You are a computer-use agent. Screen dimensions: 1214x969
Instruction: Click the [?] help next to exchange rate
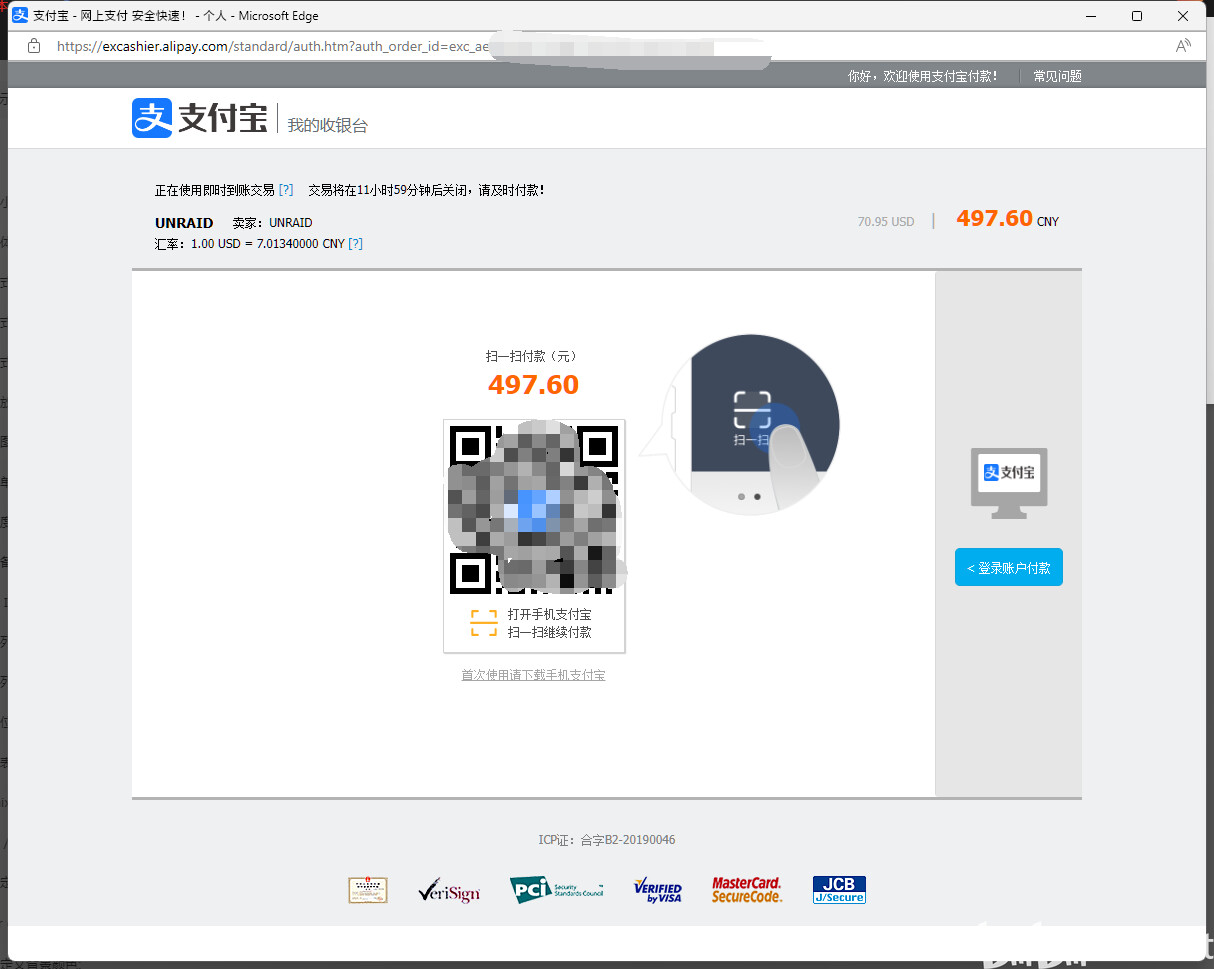pyautogui.click(x=355, y=243)
